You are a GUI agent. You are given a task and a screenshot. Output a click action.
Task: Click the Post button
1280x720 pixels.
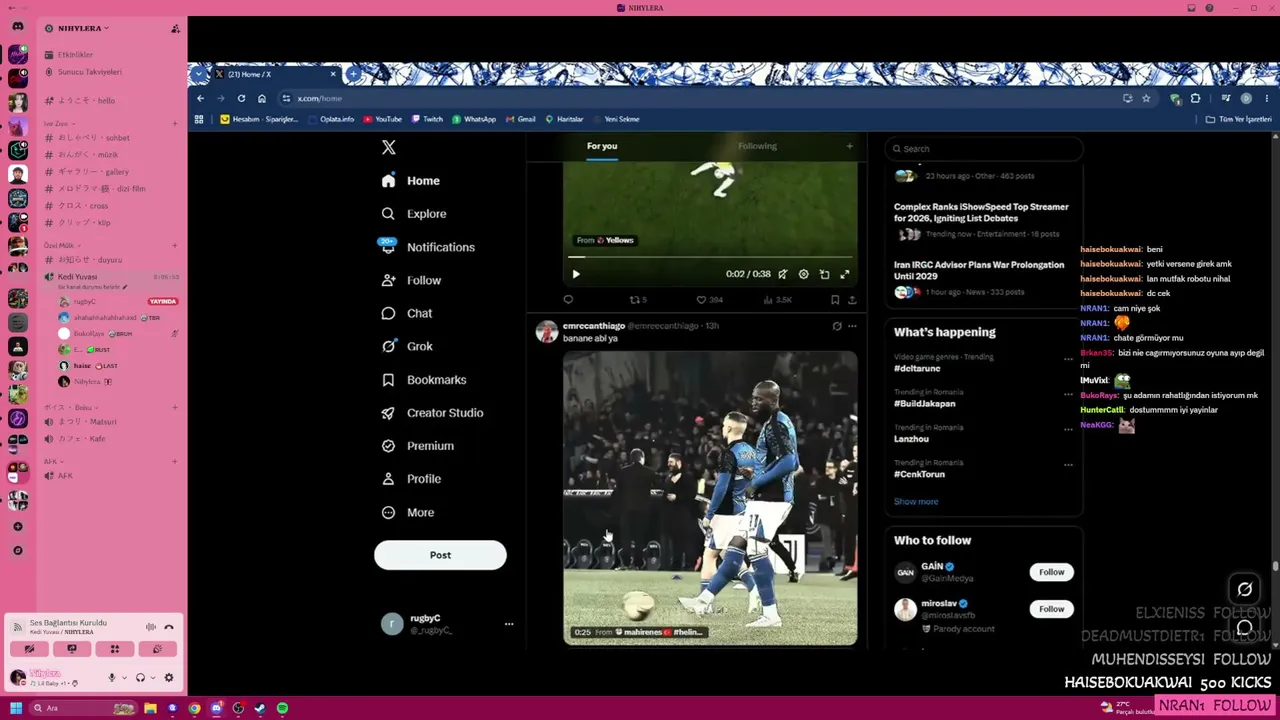(440, 555)
